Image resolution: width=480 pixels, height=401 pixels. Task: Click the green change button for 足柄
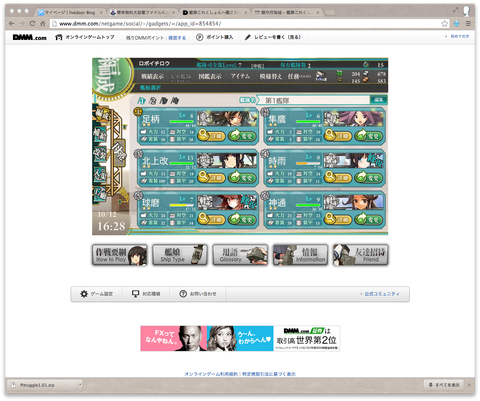click(x=242, y=135)
